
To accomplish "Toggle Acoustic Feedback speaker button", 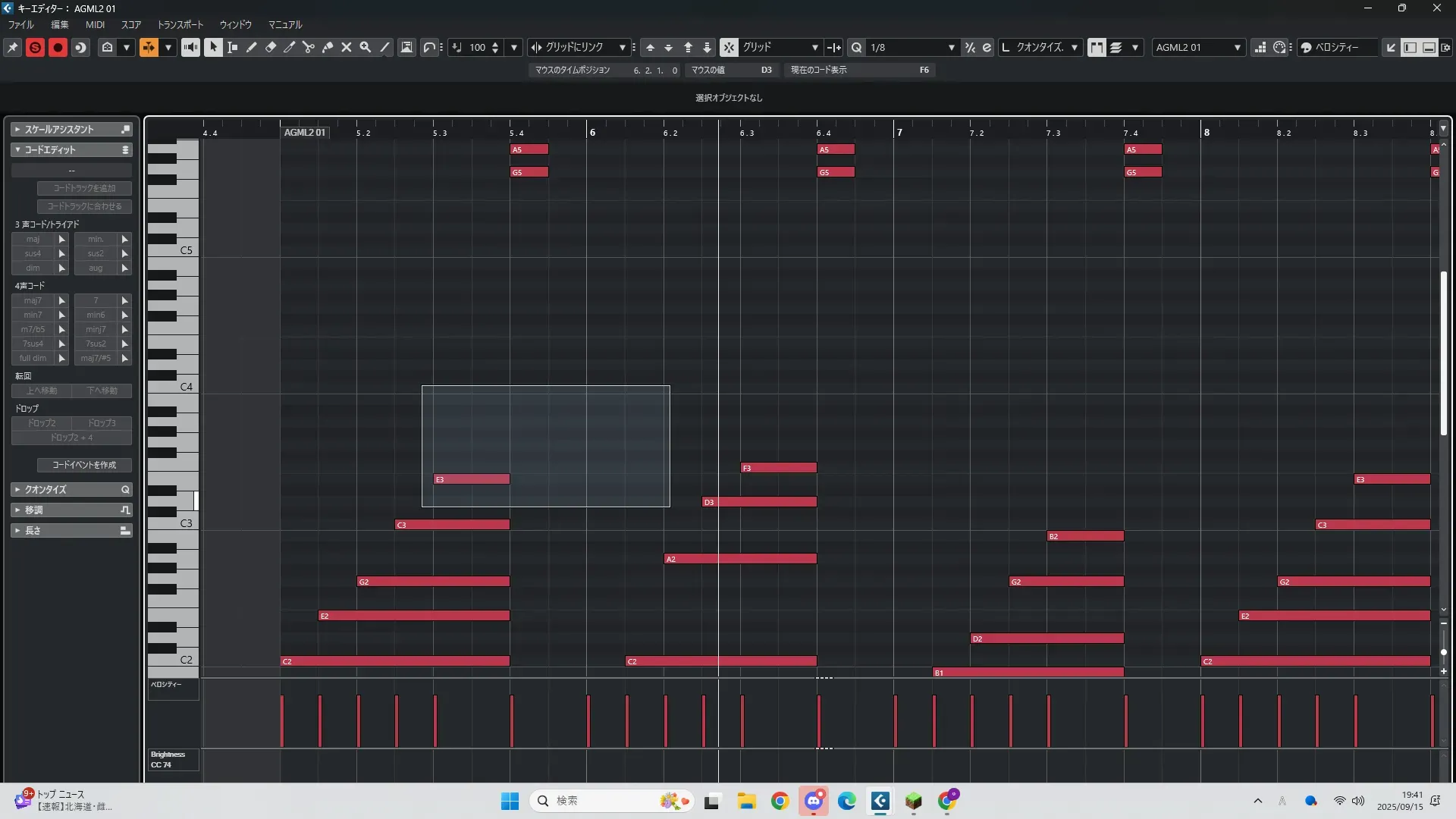I will [x=190, y=47].
